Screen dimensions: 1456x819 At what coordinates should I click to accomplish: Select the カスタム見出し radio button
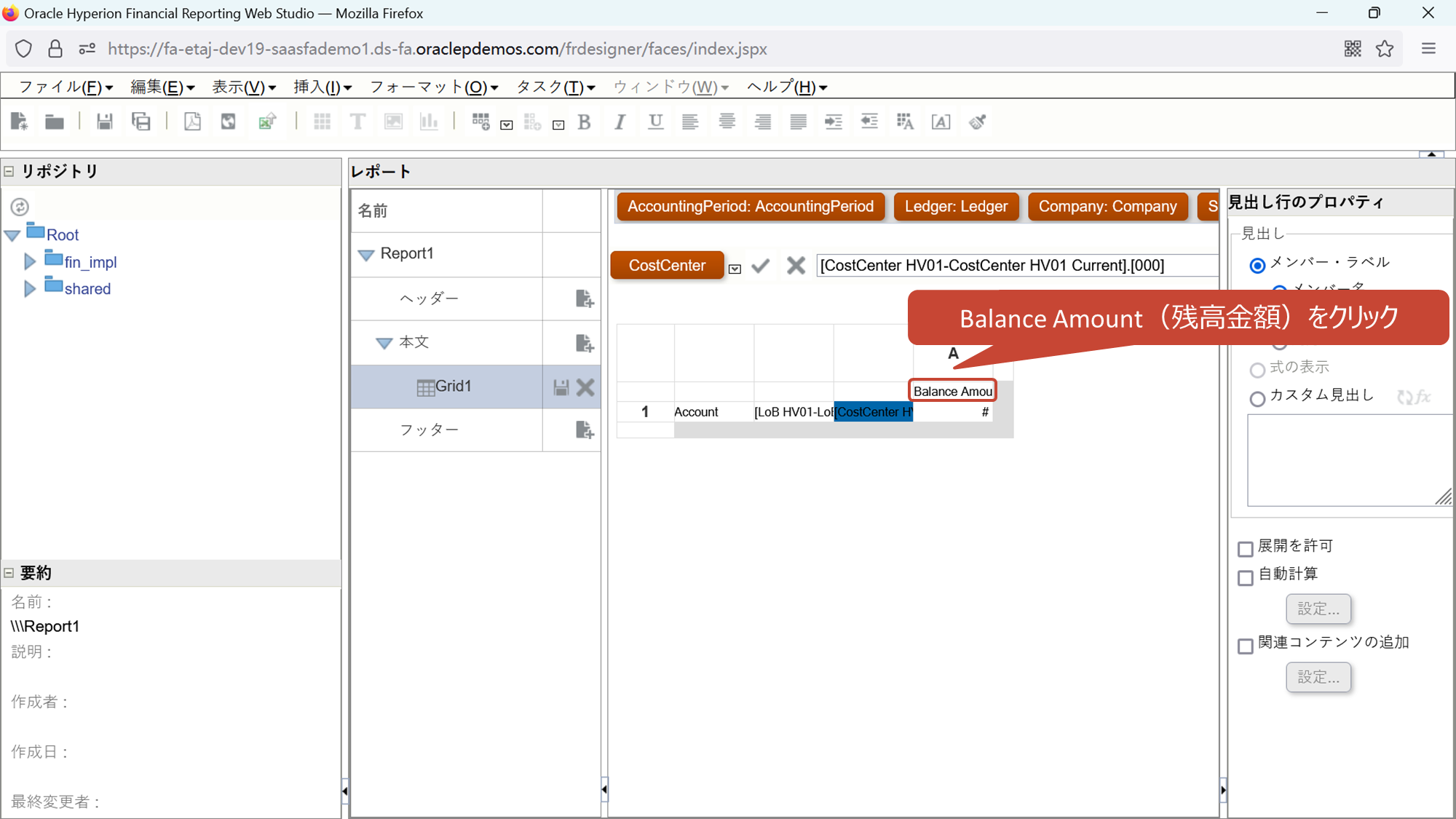tap(1257, 398)
